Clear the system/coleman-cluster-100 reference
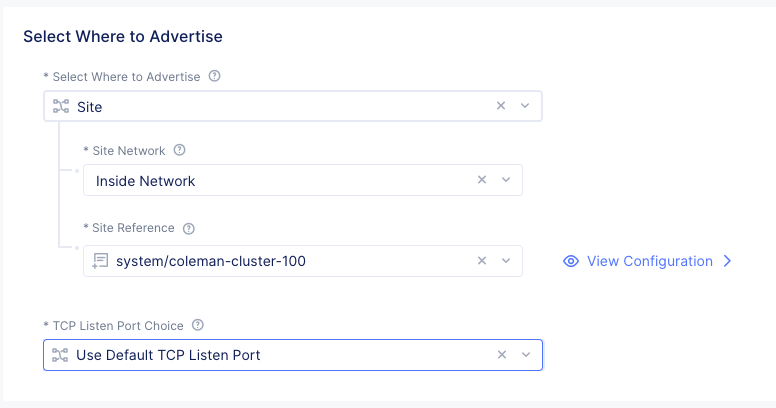 [481, 261]
